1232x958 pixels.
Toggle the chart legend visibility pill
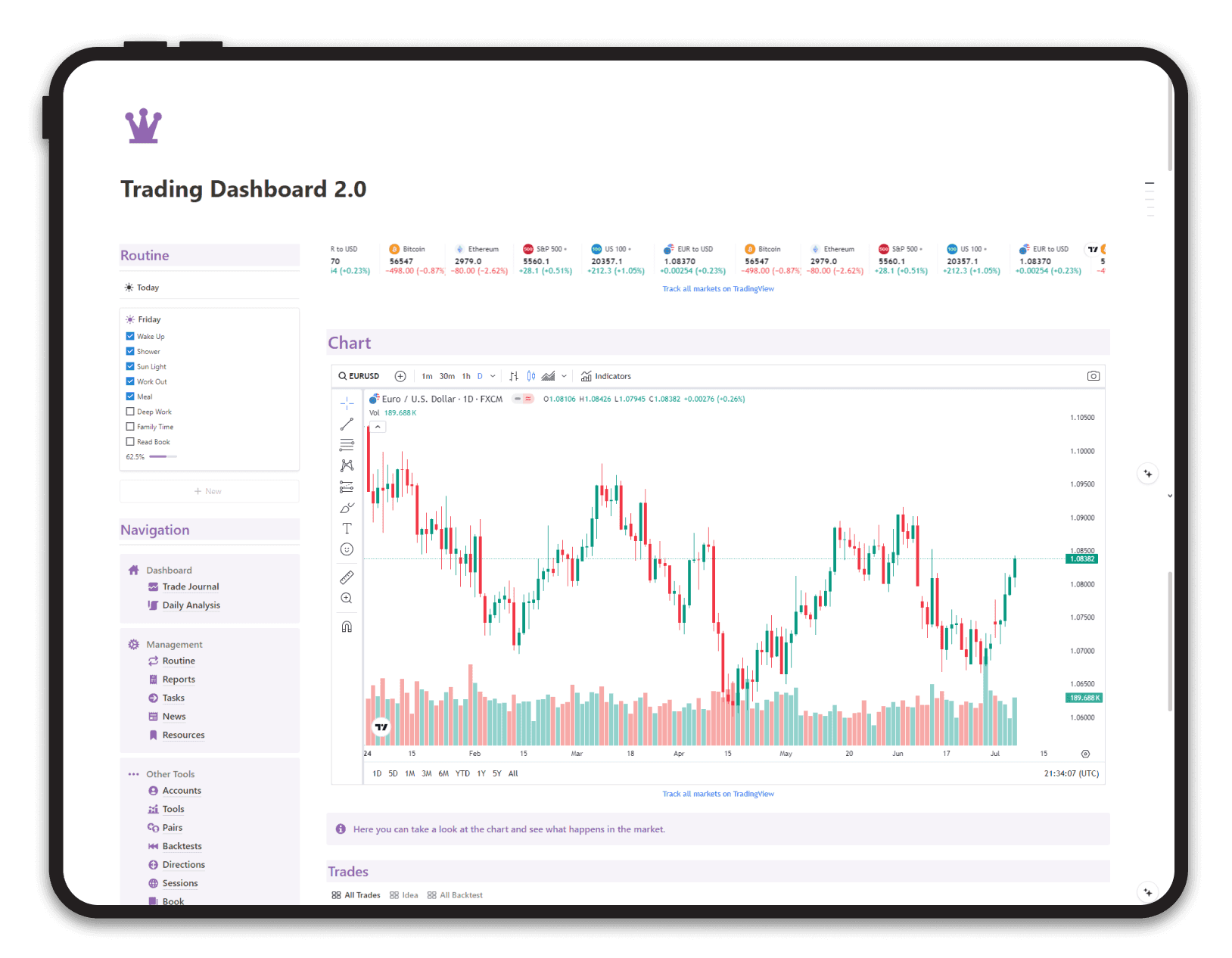click(x=523, y=399)
